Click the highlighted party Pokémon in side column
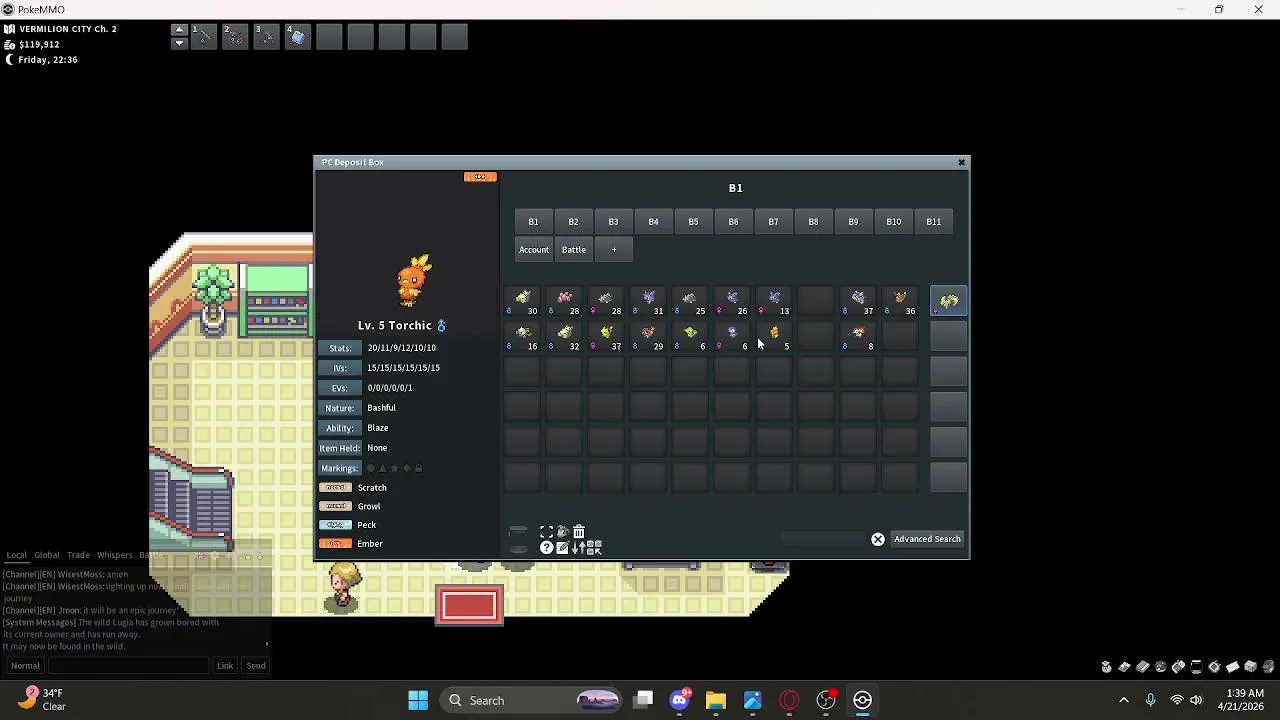The height and width of the screenshot is (720, 1280). [949, 302]
